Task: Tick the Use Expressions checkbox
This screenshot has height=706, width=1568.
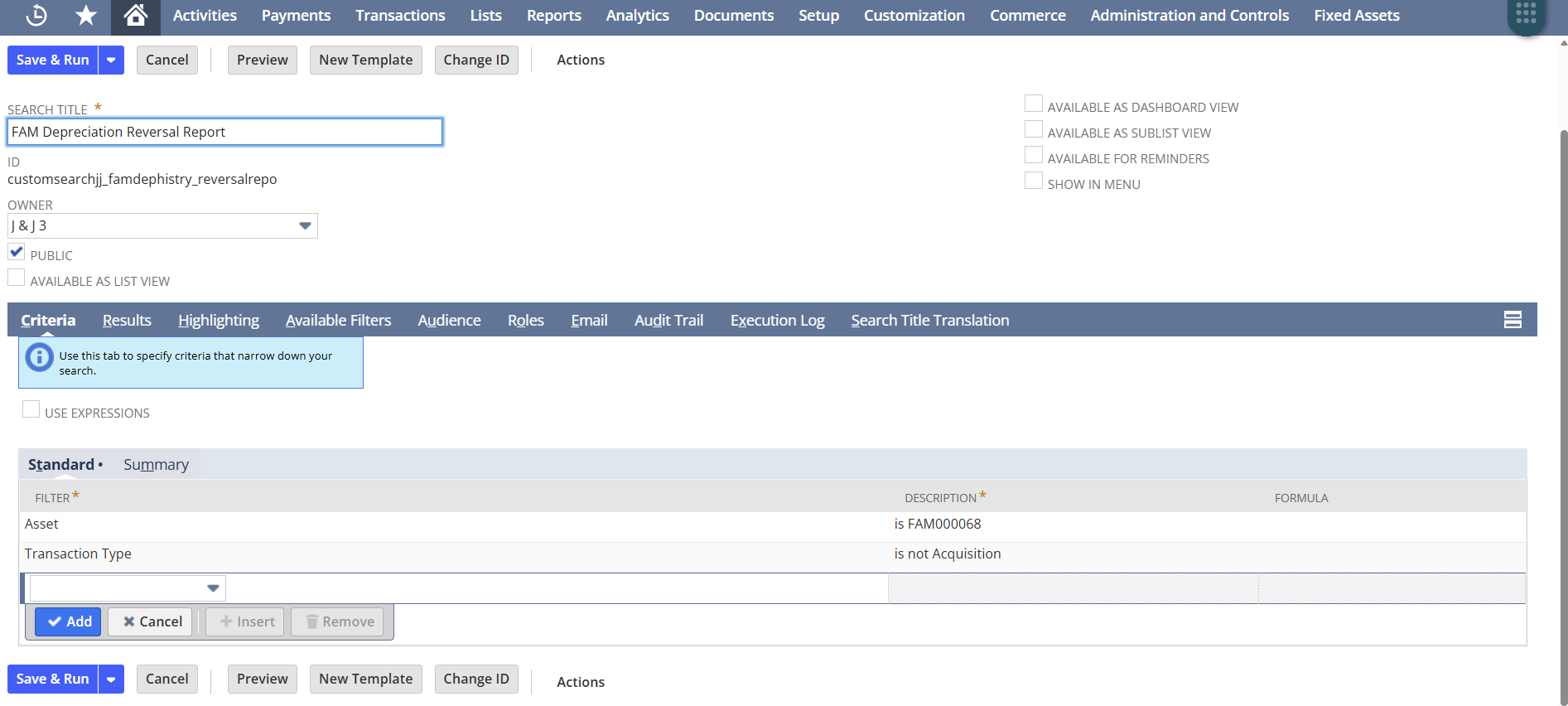Action: coord(31,409)
